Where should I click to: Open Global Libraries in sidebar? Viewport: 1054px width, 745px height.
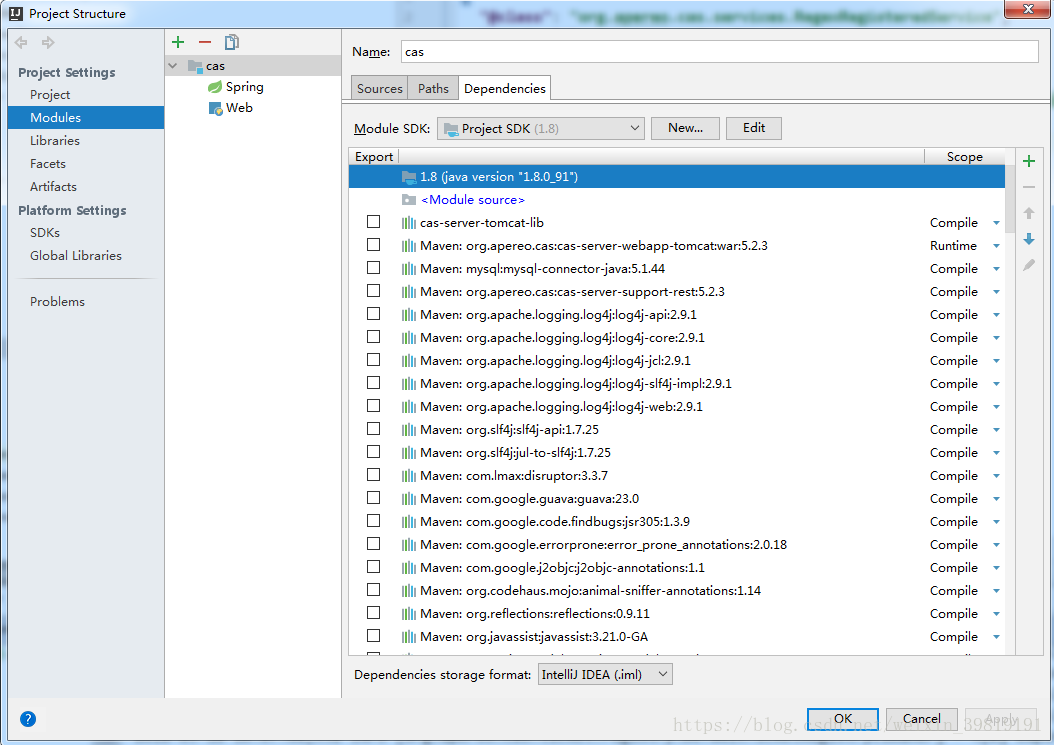[x=76, y=256]
